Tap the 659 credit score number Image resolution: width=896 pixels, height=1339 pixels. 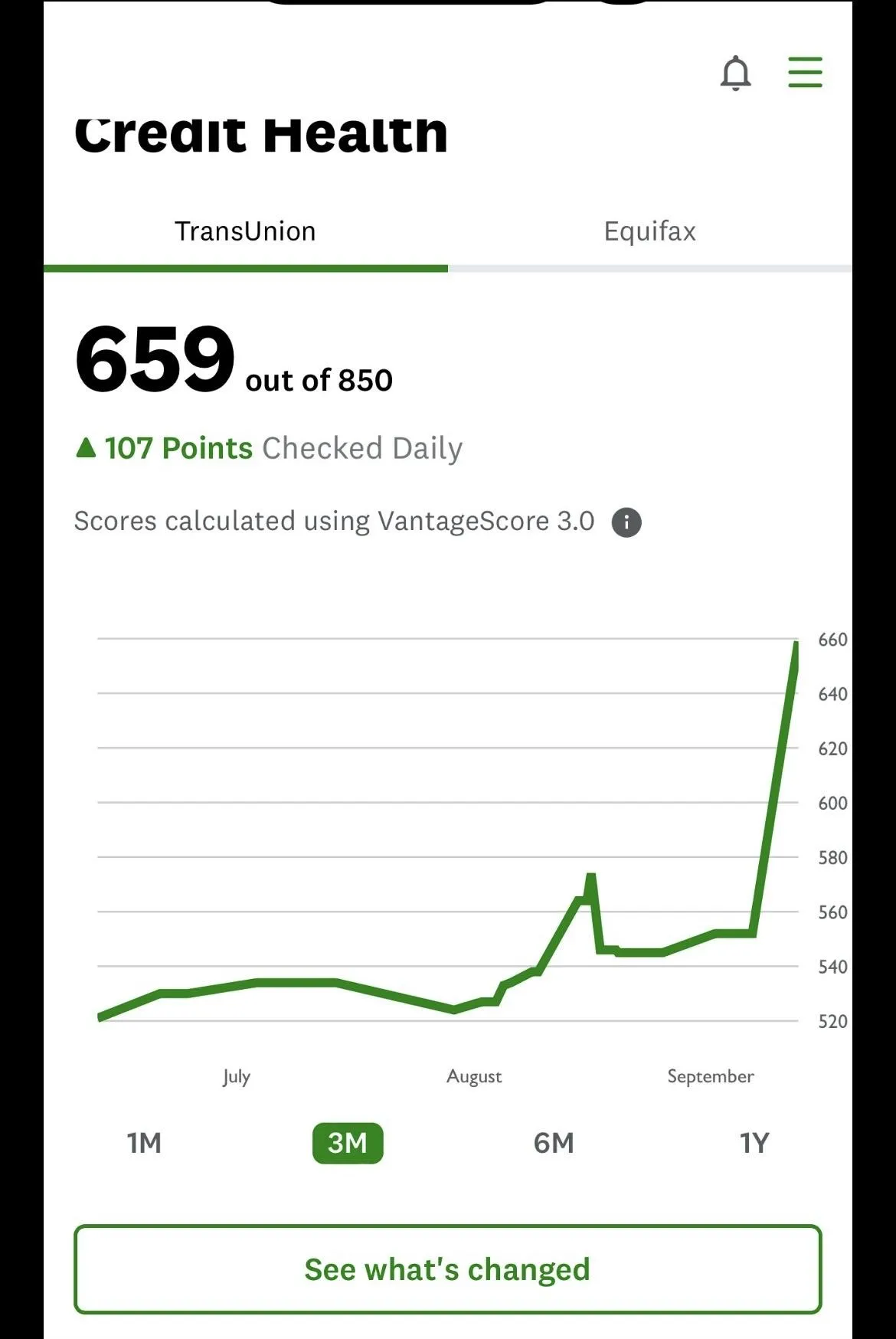click(155, 358)
